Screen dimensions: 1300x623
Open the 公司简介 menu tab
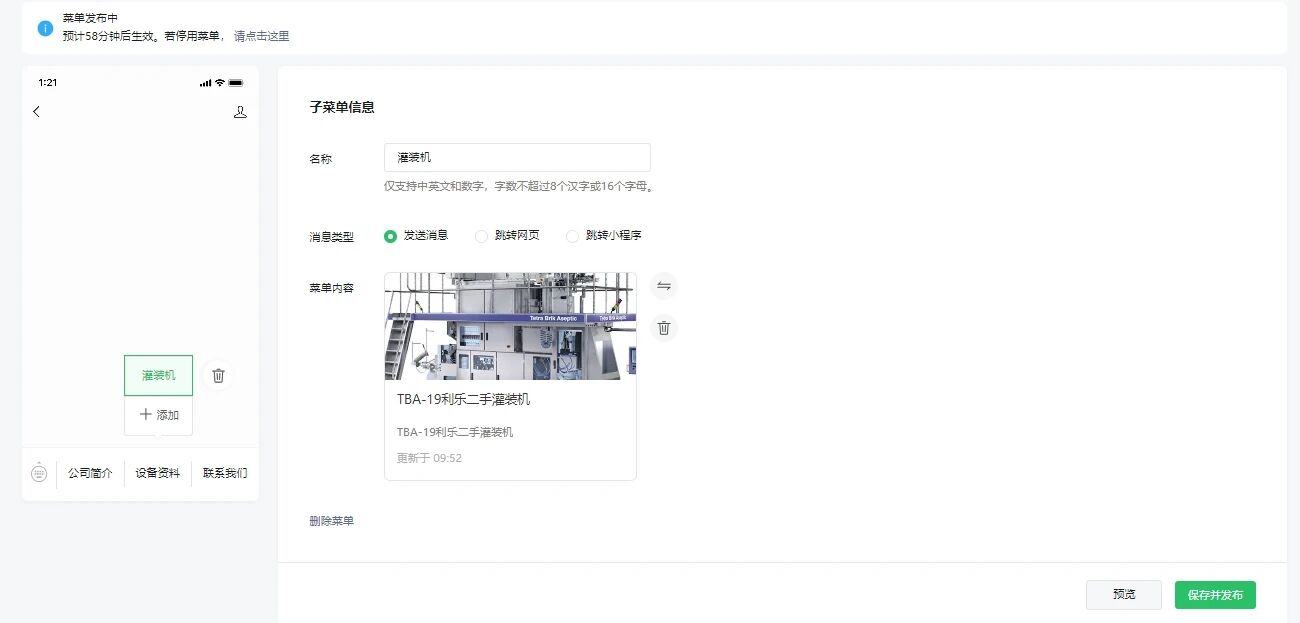coord(90,473)
